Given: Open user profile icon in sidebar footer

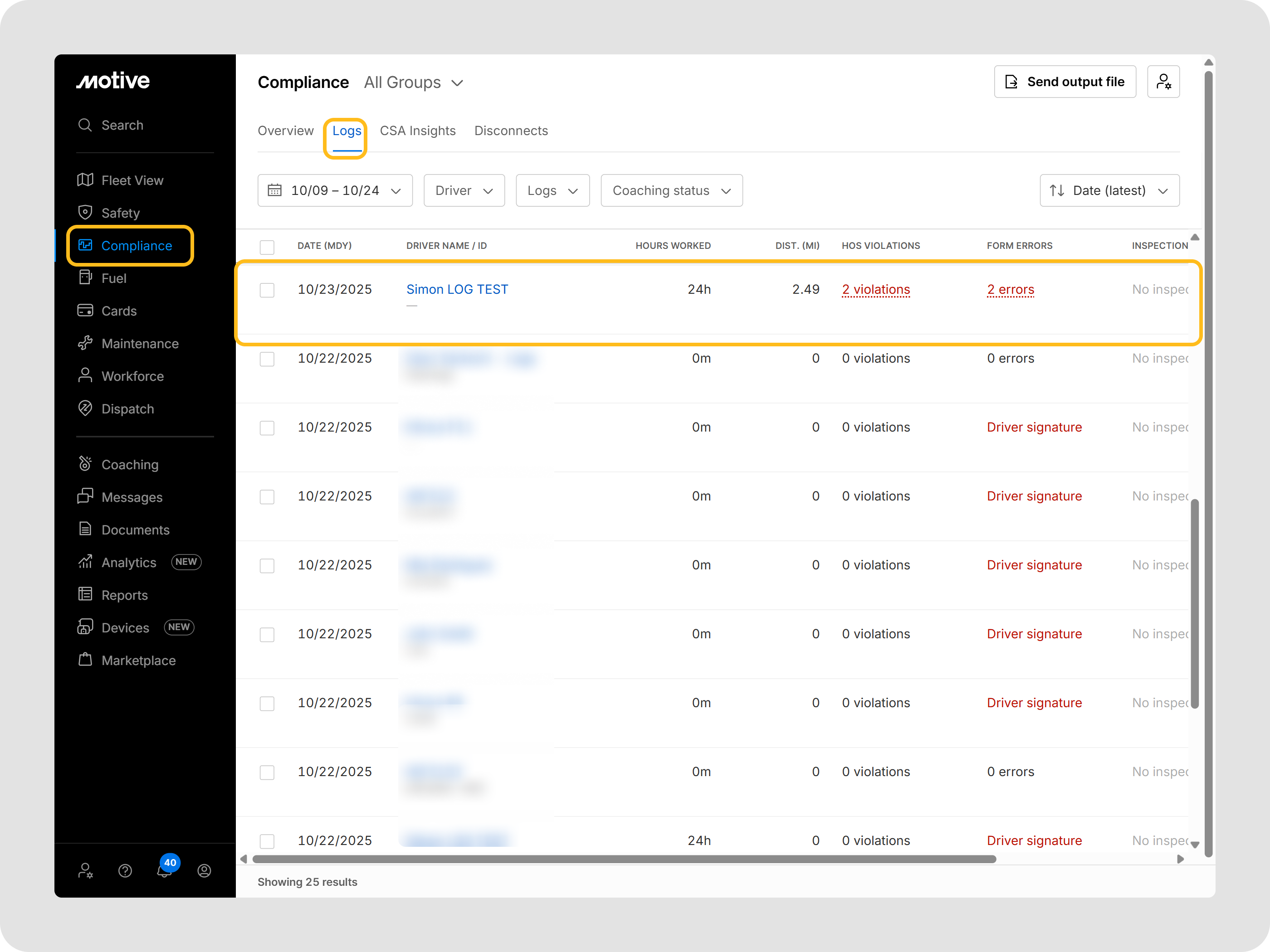Looking at the screenshot, I should (205, 870).
